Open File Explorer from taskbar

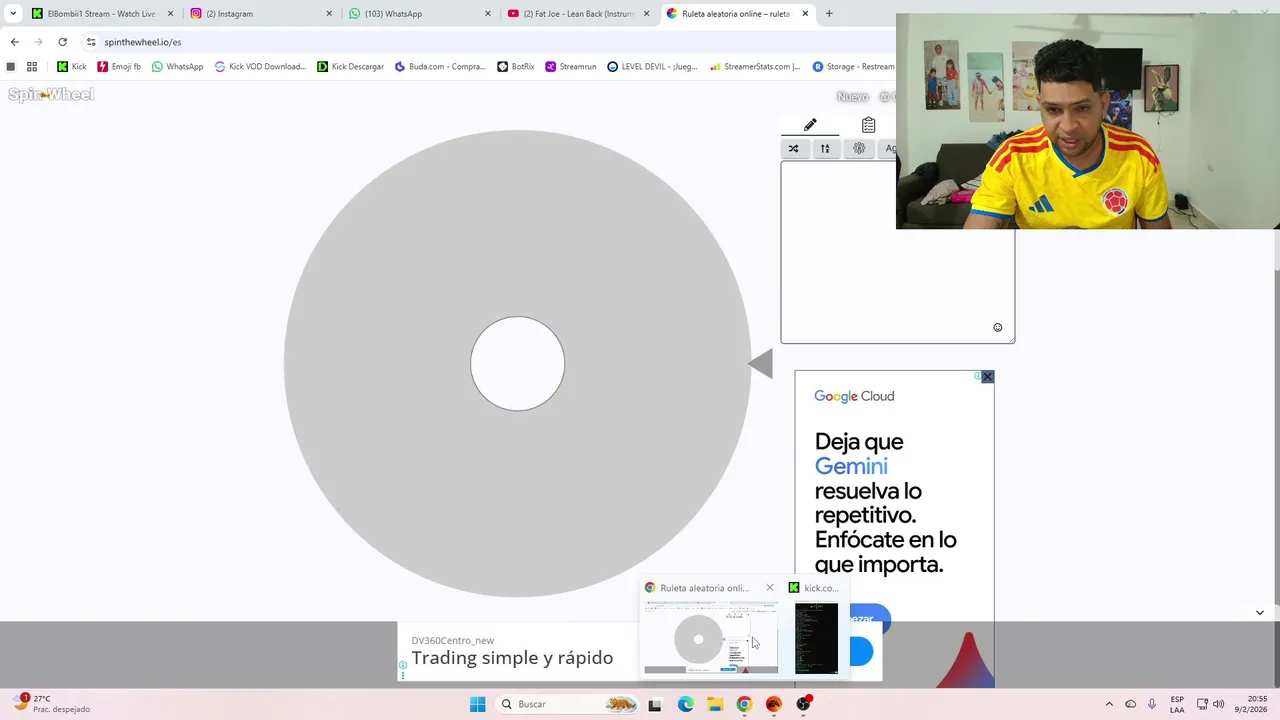pyautogui.click(x=715, y=704)
